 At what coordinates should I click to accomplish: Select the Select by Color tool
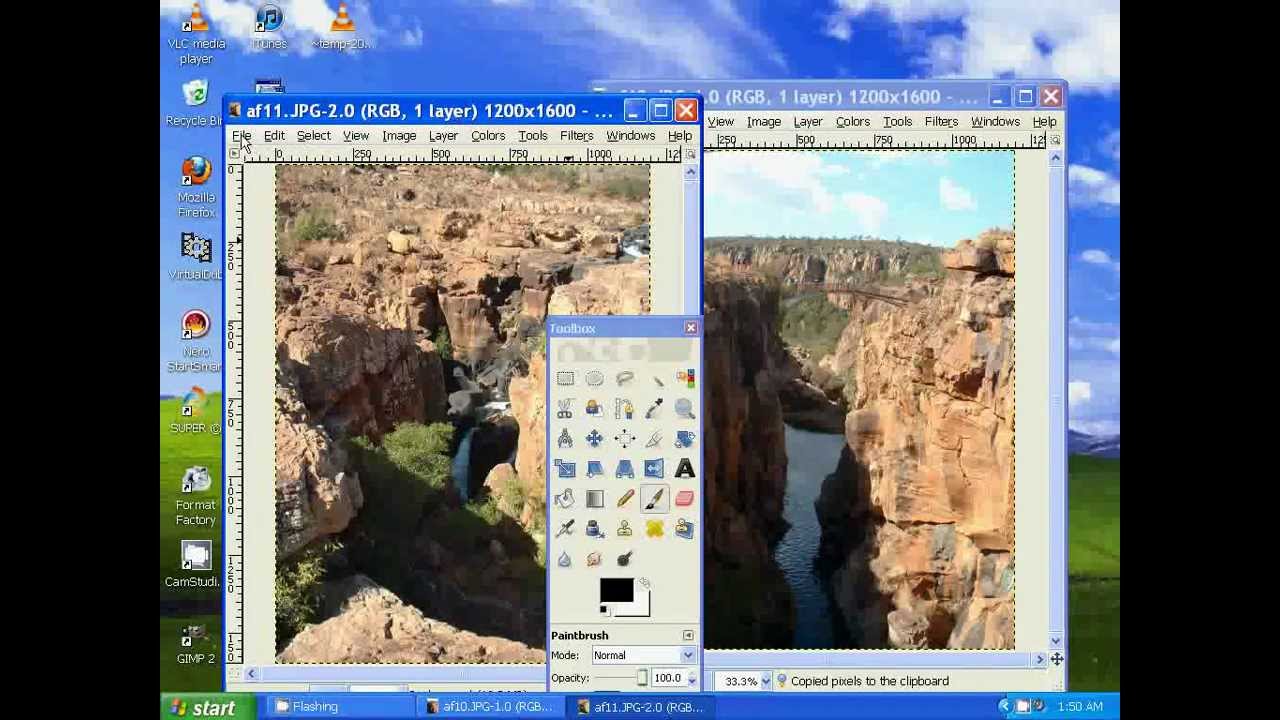685,379
